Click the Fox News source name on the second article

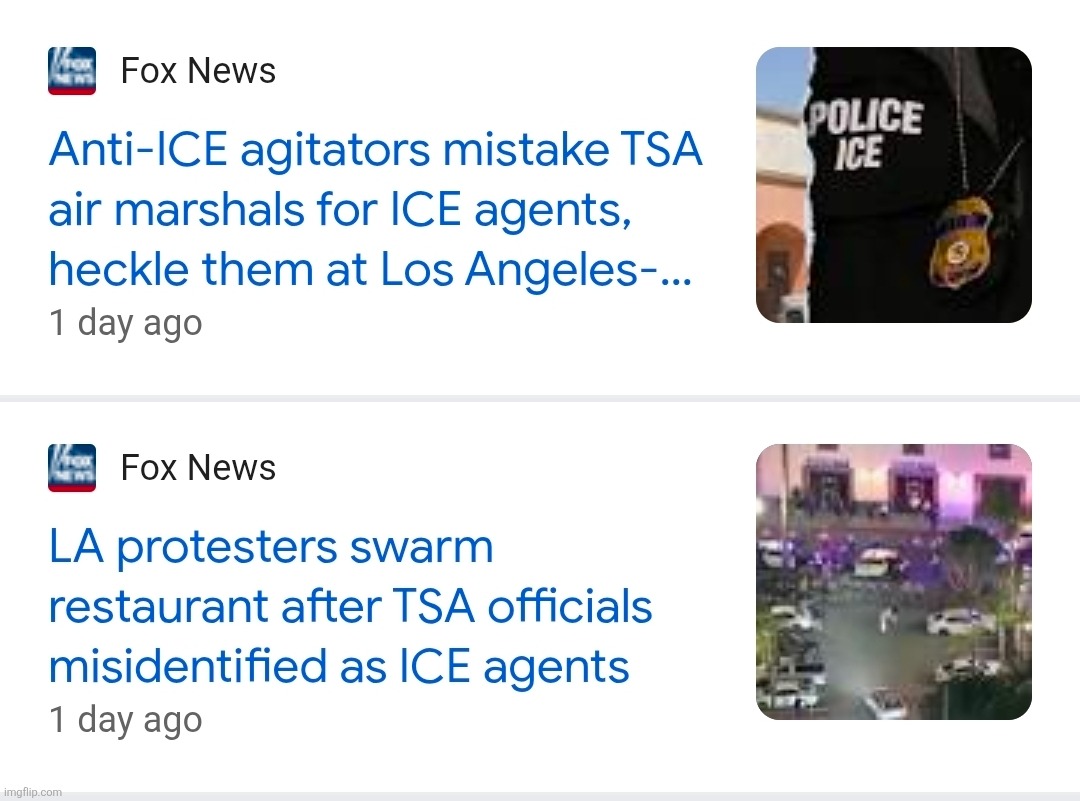tap(198, 468)
